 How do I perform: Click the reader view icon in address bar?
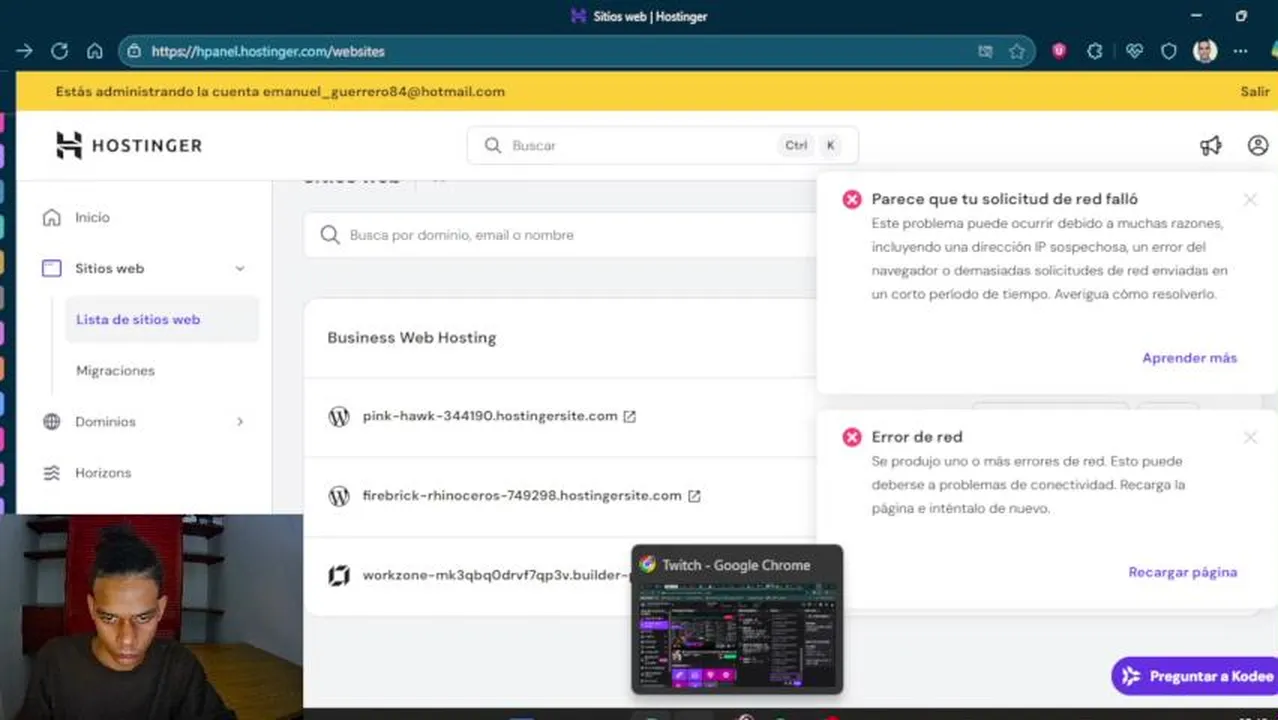pos(985,51)
